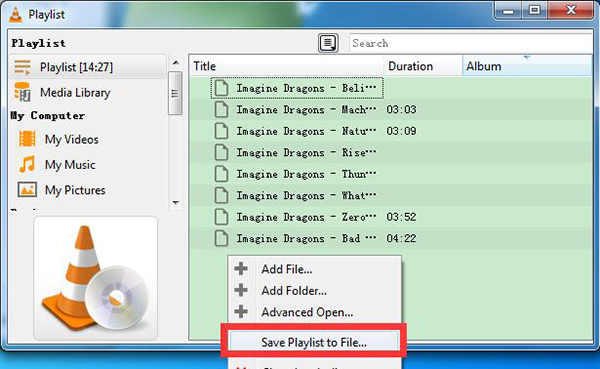Click the My Computer section heading
This screenshot has width=600, height=369.
click(x=47, y=116)
